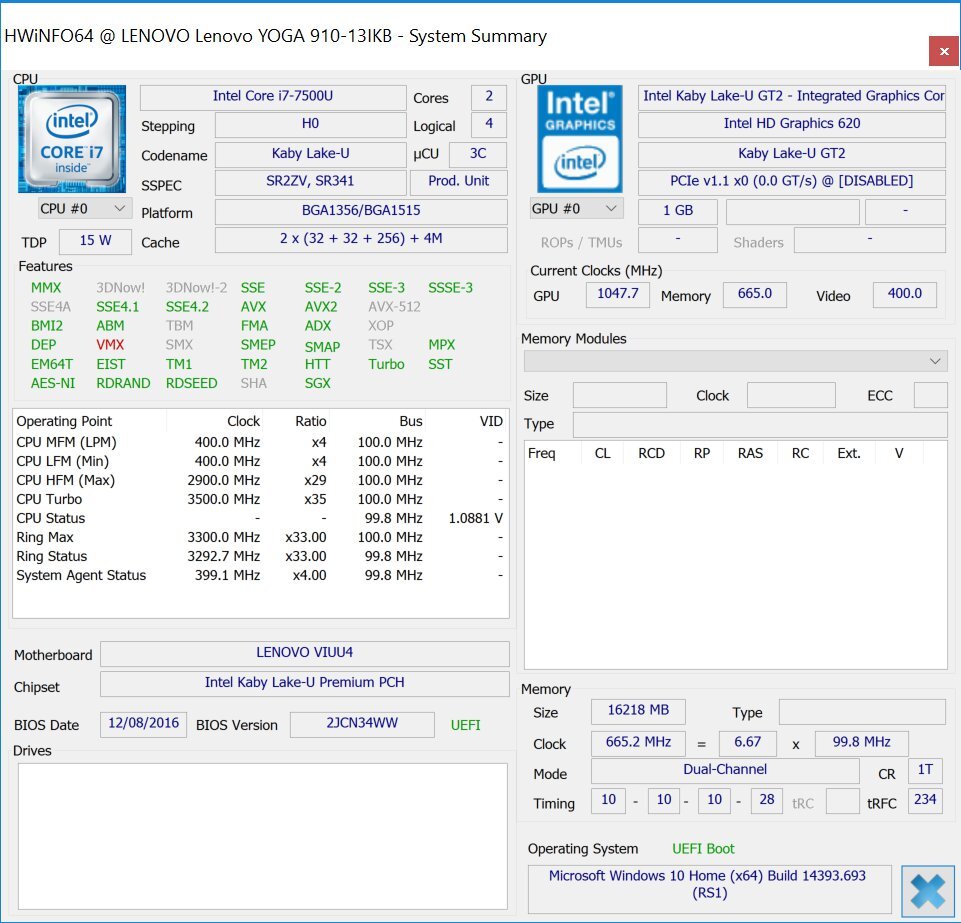The width and height of the screenshot is (961, 923).
Task: Click the Dual-Channel memory mode field
Action: [x=725, y=770]
